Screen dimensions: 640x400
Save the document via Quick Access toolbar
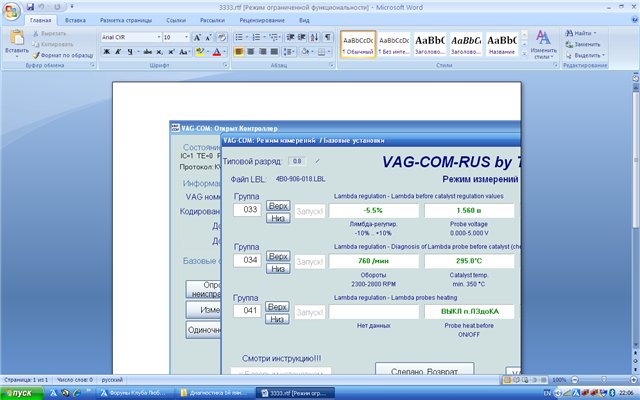31,7
